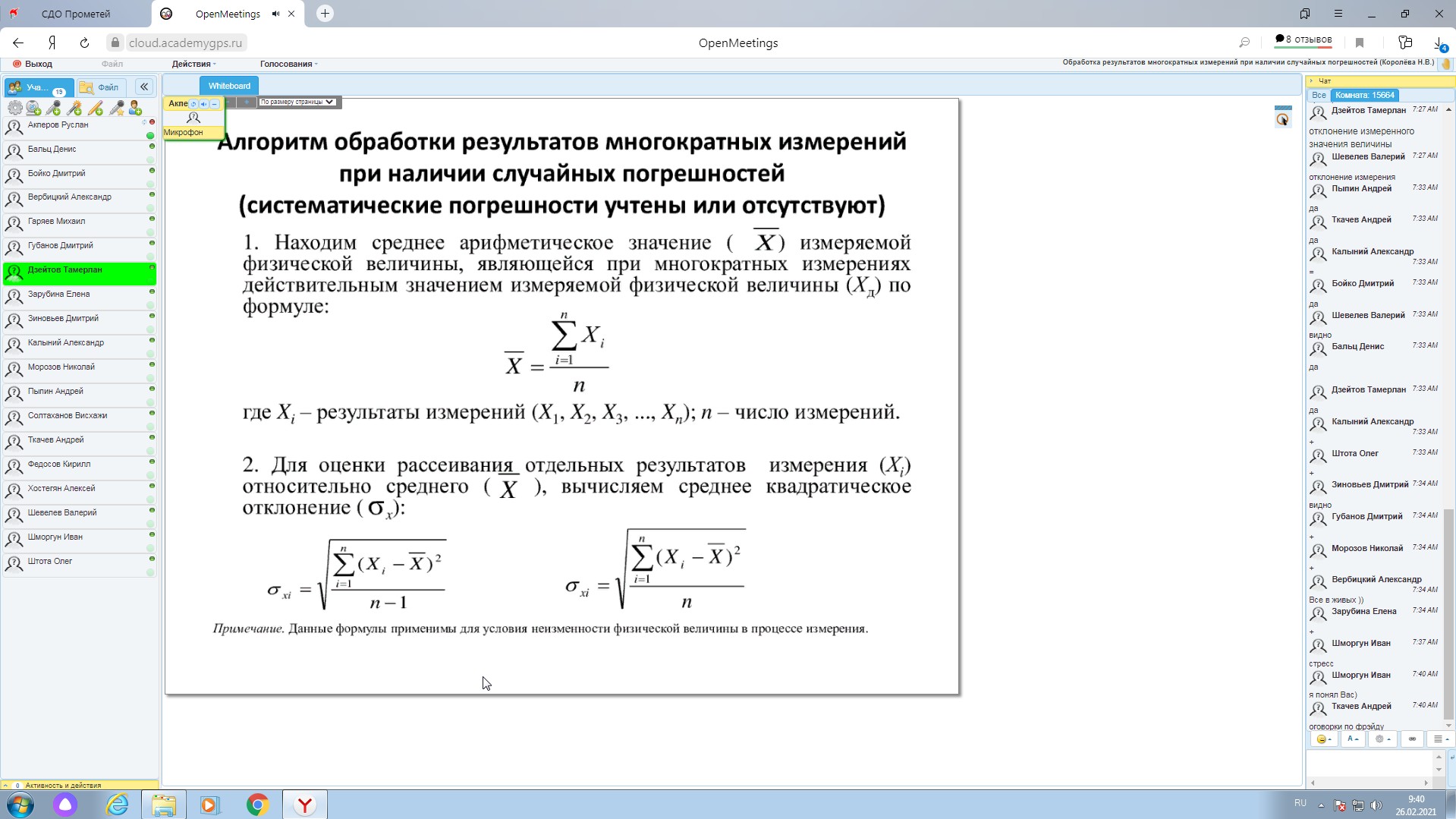
Task: Open a new browser tab
Action: 325,14
